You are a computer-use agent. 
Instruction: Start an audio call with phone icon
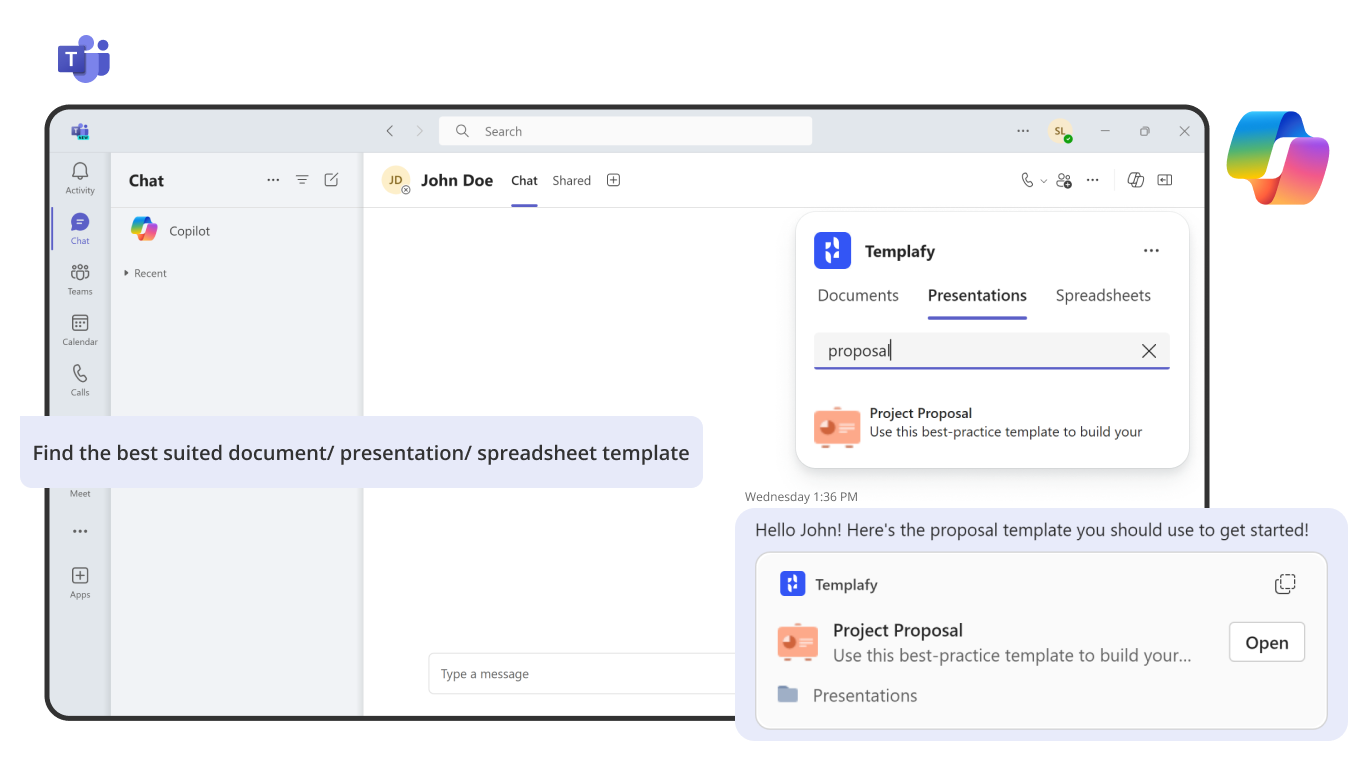[x=1027, y=180]
